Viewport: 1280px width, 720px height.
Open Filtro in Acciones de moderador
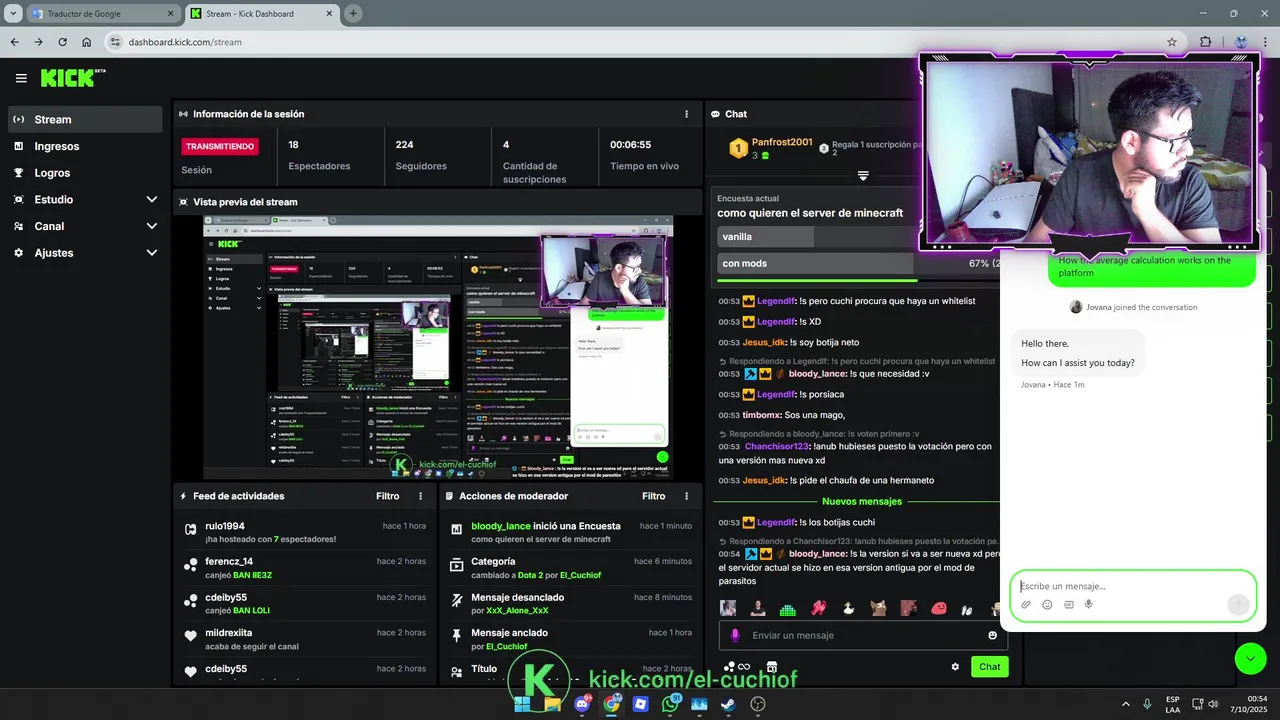(653, 496)
